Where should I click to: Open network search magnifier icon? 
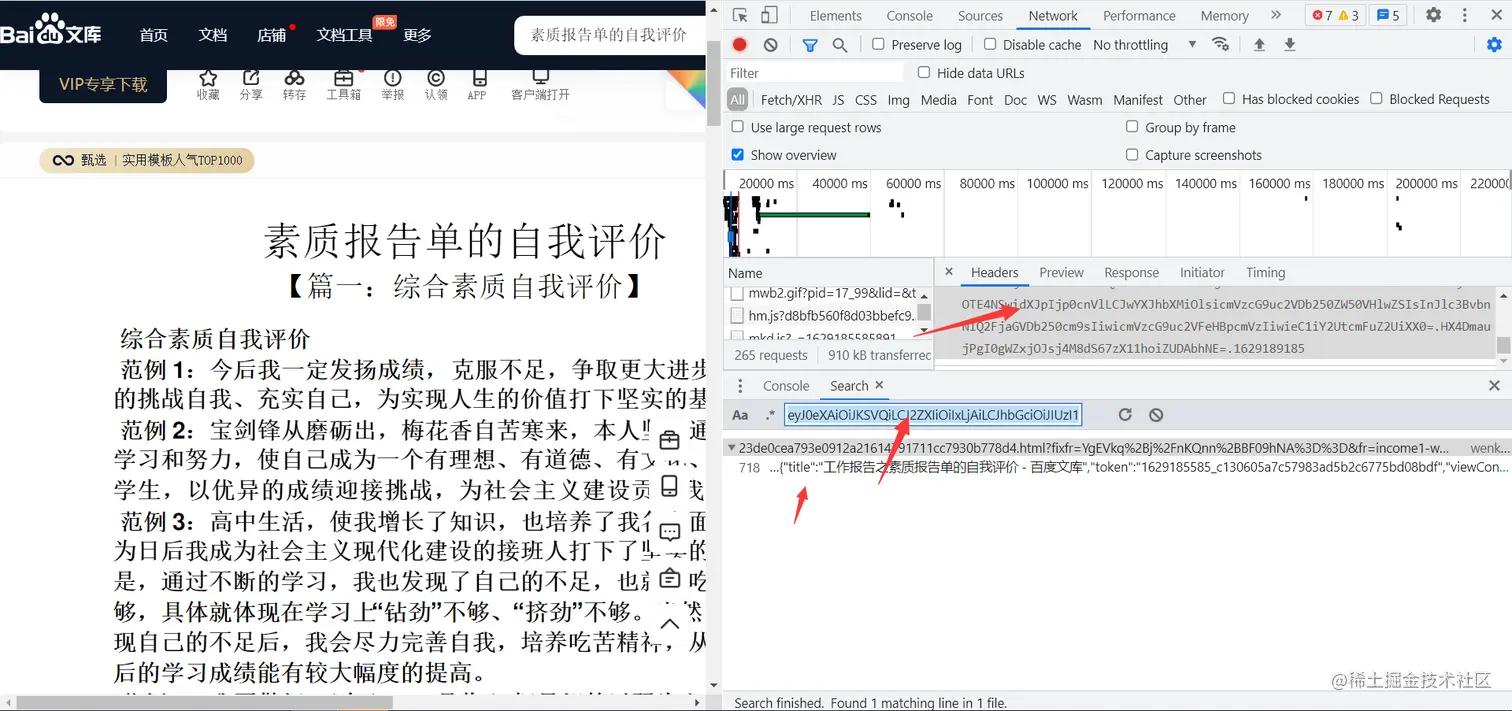(x=840, y=45)
